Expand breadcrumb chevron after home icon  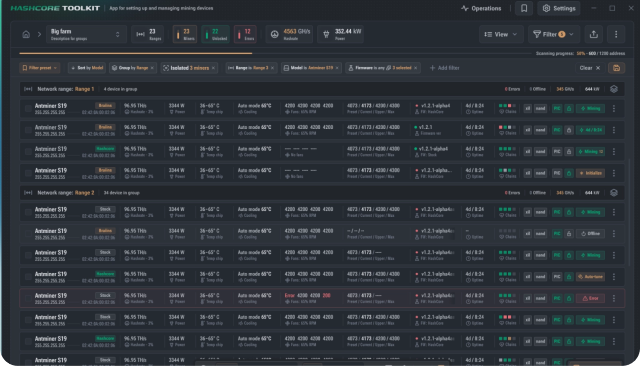pyautogui.click(x=39, y=34)
